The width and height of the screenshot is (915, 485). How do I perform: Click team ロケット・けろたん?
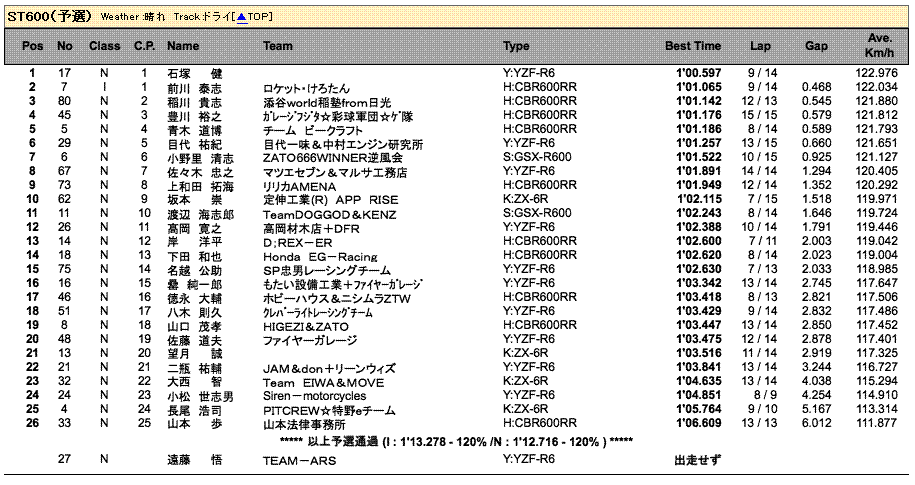click(x=306, y=88)
